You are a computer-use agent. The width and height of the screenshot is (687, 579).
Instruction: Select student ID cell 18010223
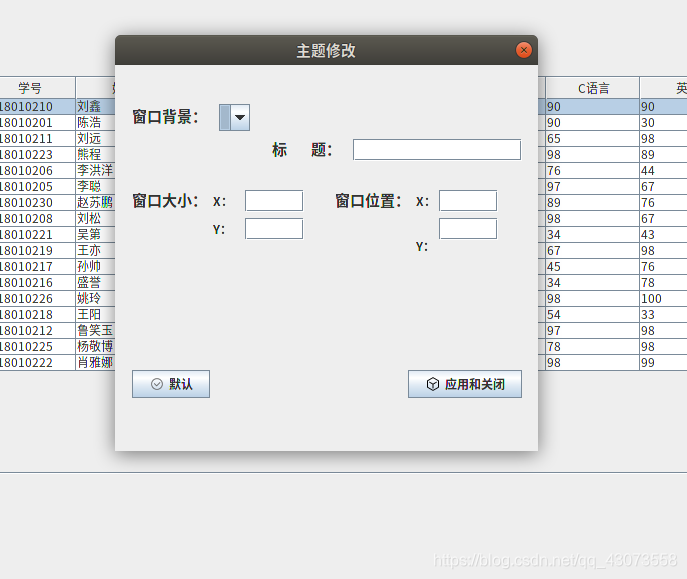click(38, 155)
